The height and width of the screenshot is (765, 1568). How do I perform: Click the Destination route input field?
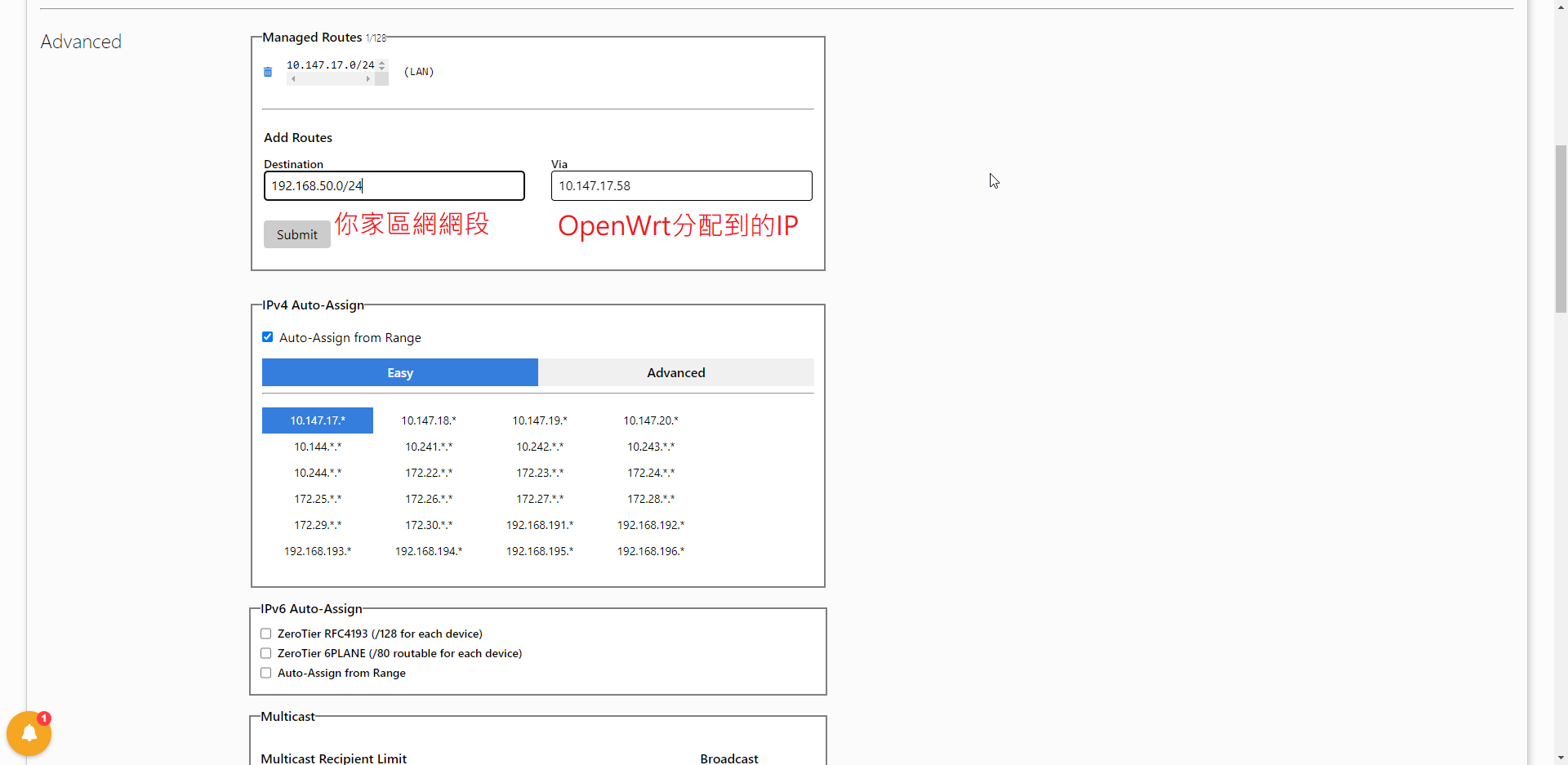394,185
